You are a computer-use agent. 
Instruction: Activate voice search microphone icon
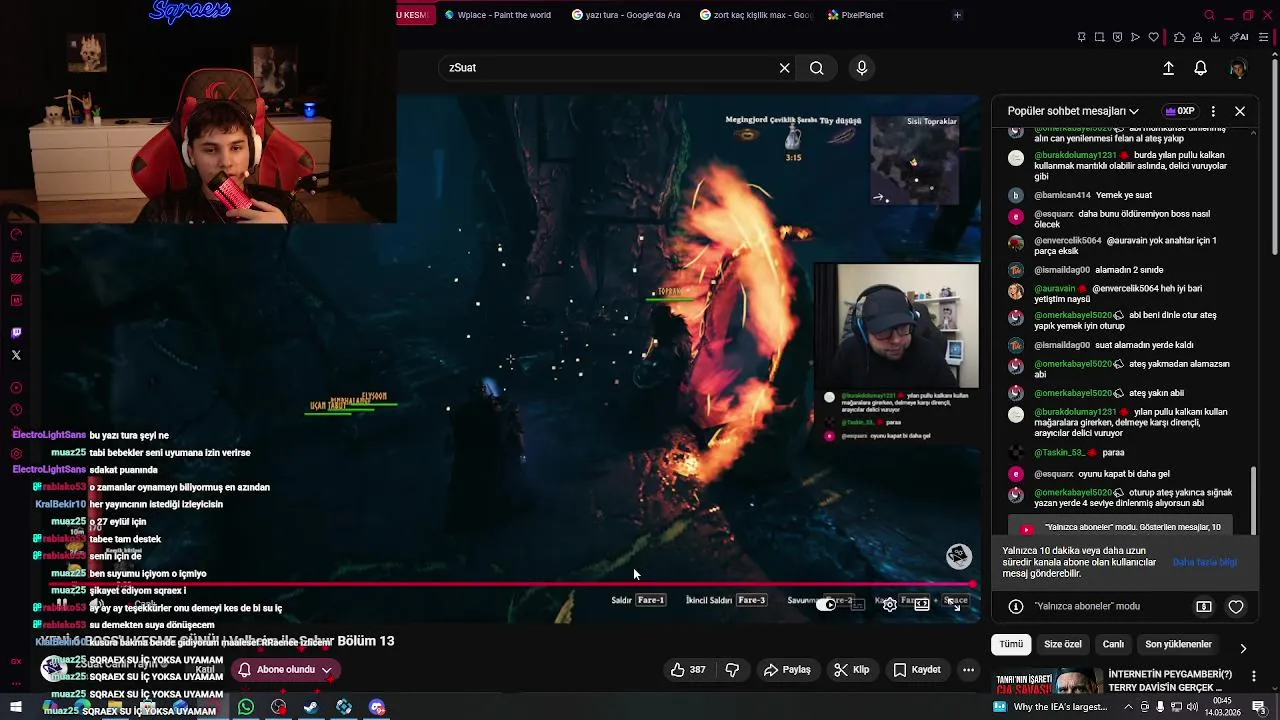(862, 68)
